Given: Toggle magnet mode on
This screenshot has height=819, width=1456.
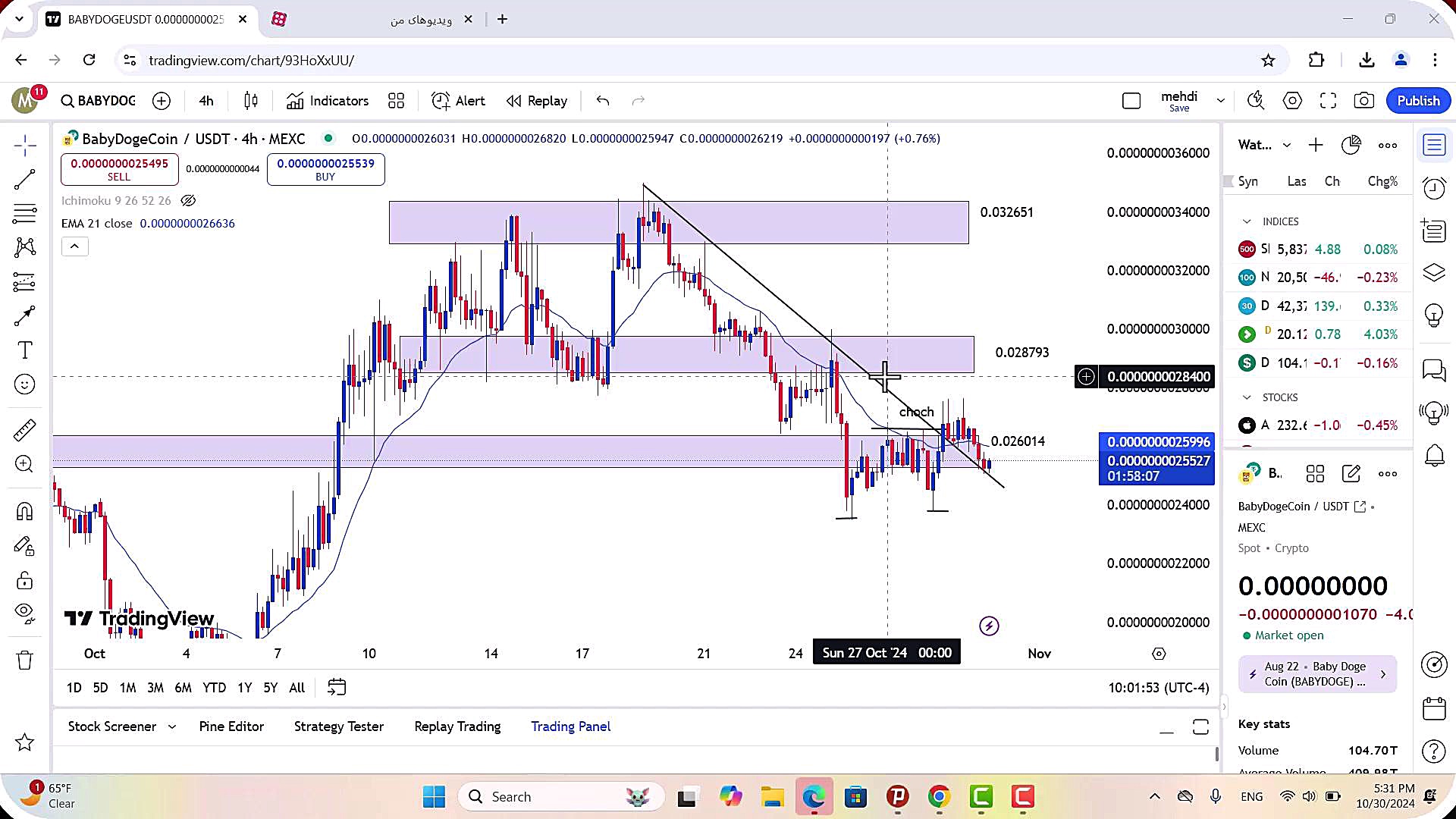Looking at the screenshot, I should click(x=24, y=512).
